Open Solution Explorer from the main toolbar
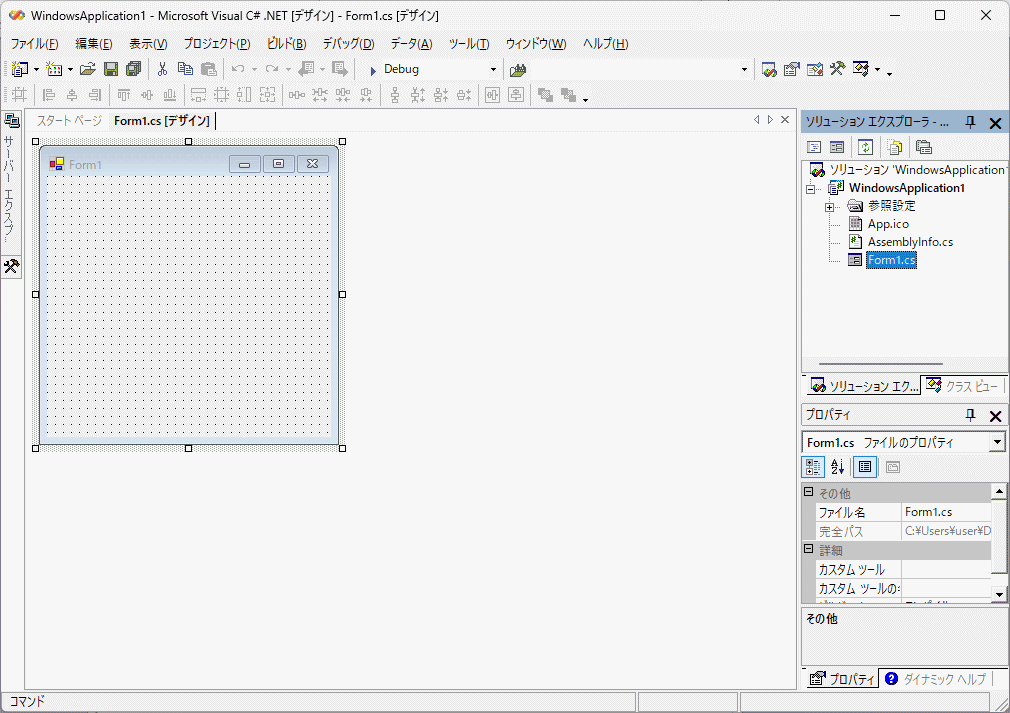This screenshot has width=1010, height=713. 769,70
